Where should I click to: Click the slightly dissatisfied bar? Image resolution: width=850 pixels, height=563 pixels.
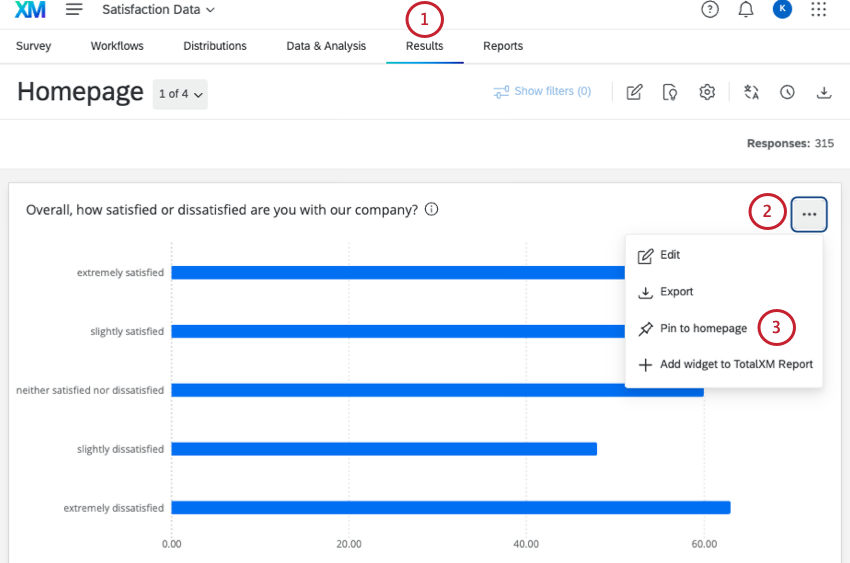(x=384, y=449)
